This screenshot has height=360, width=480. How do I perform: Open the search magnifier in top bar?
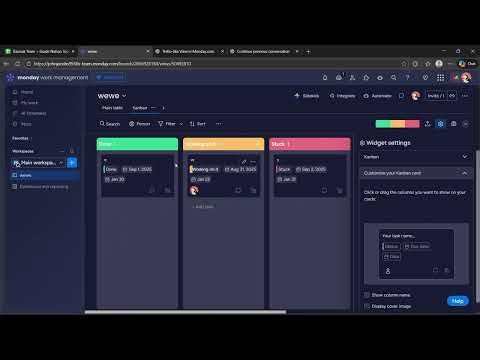coord(393,78)
